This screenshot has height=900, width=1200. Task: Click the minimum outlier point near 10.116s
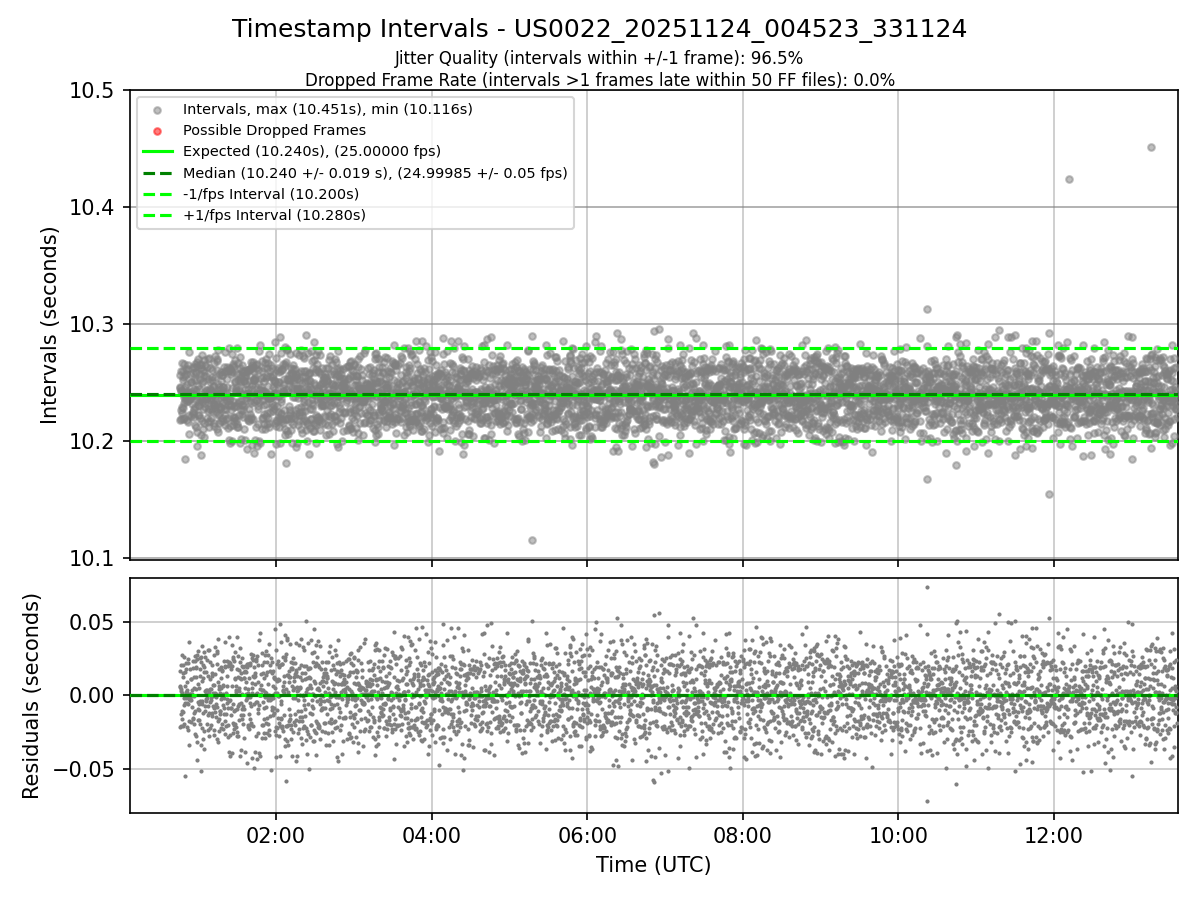click(x=532, y=540)
